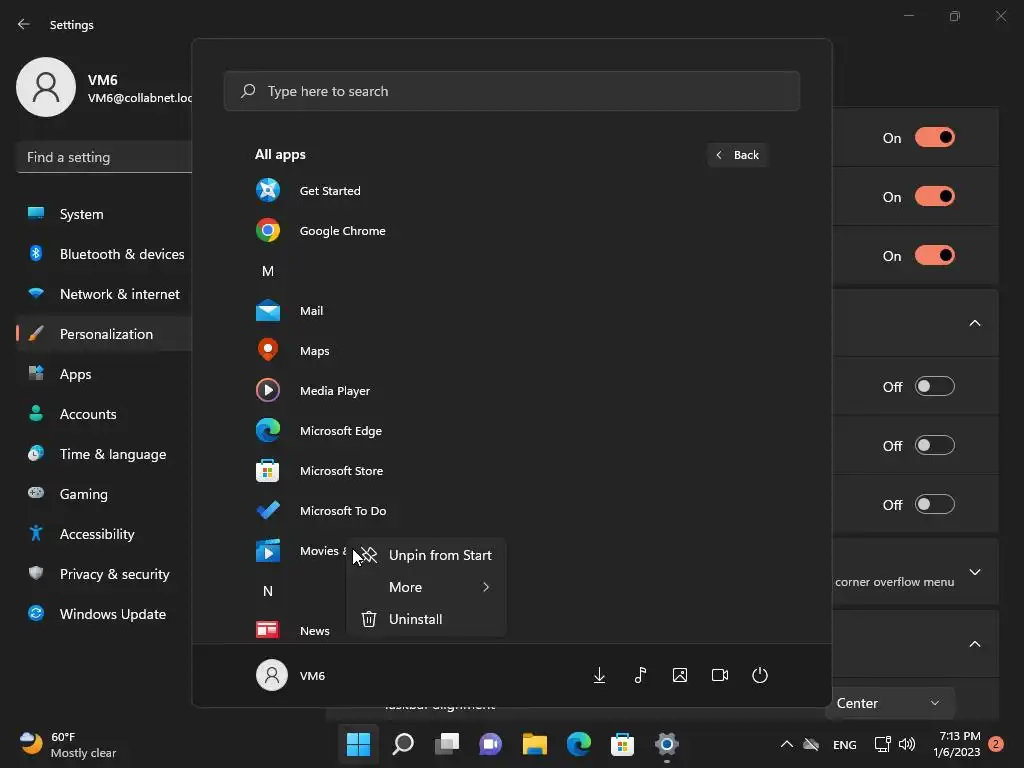
Task: Turn on the first Off toggle switch
Action: [x=935, y=387]
